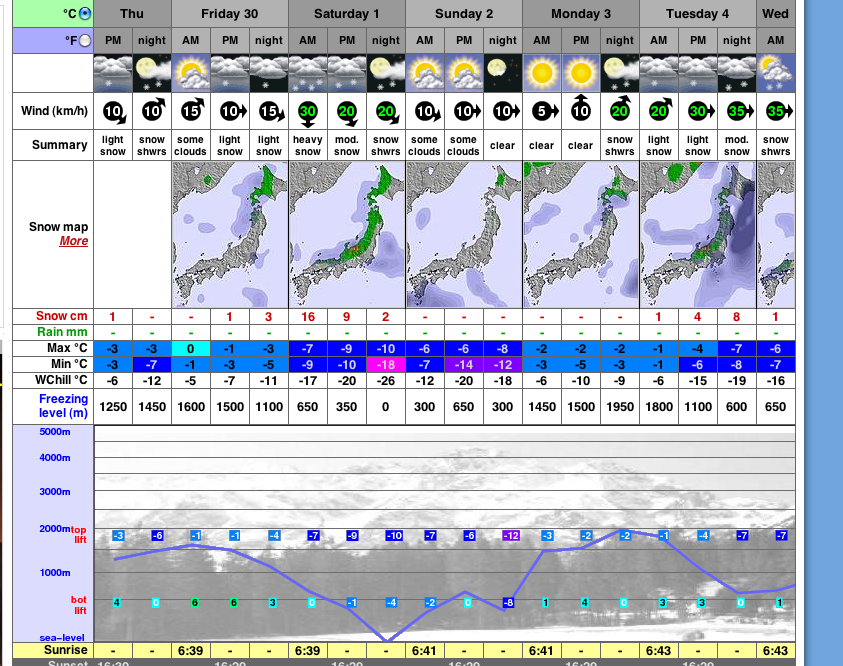The image size is (843, 666).
Task: Click the Monday 3 night snow showers icon
Action: (620, 73)
